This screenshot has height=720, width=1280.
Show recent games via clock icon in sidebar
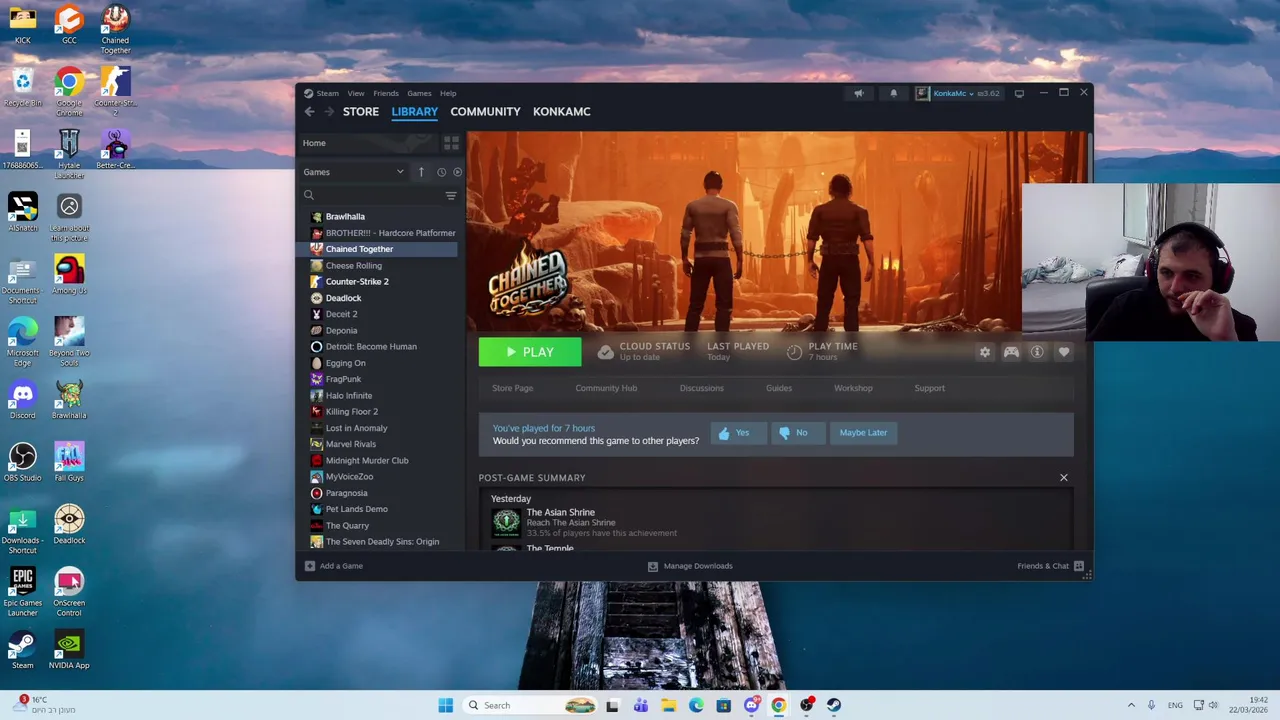(441, 172)
